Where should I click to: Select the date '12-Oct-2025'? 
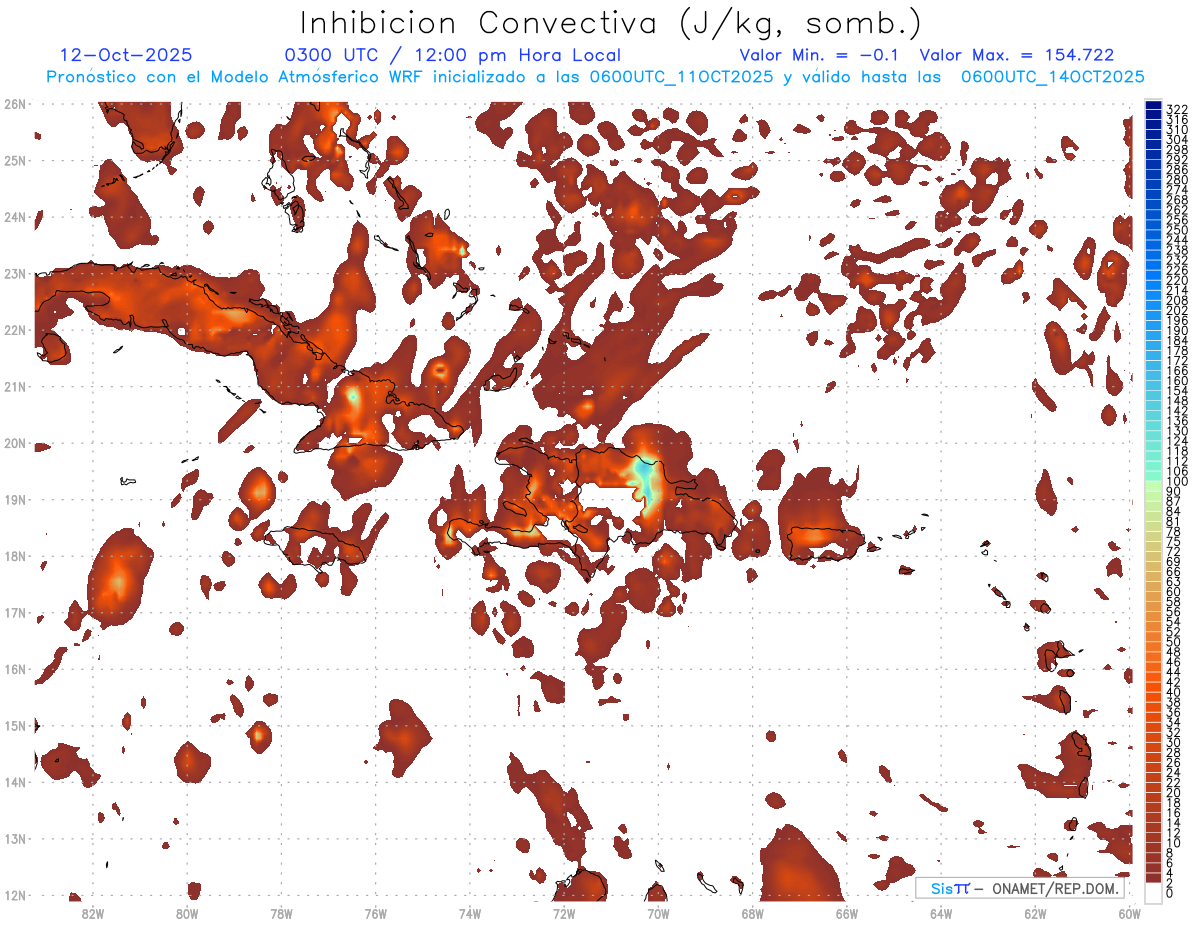126,55
